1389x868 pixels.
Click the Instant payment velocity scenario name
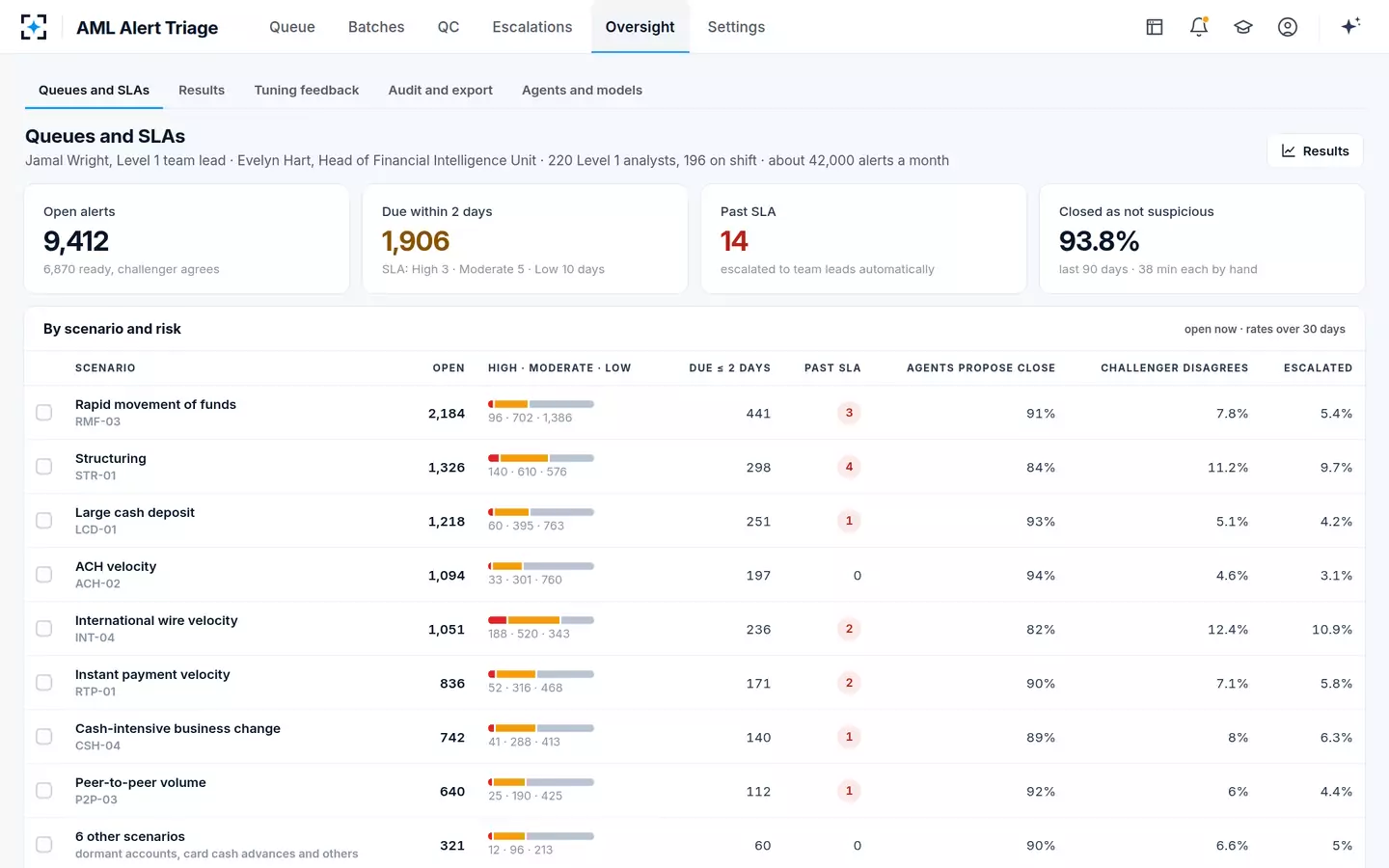tap(152, 674)
